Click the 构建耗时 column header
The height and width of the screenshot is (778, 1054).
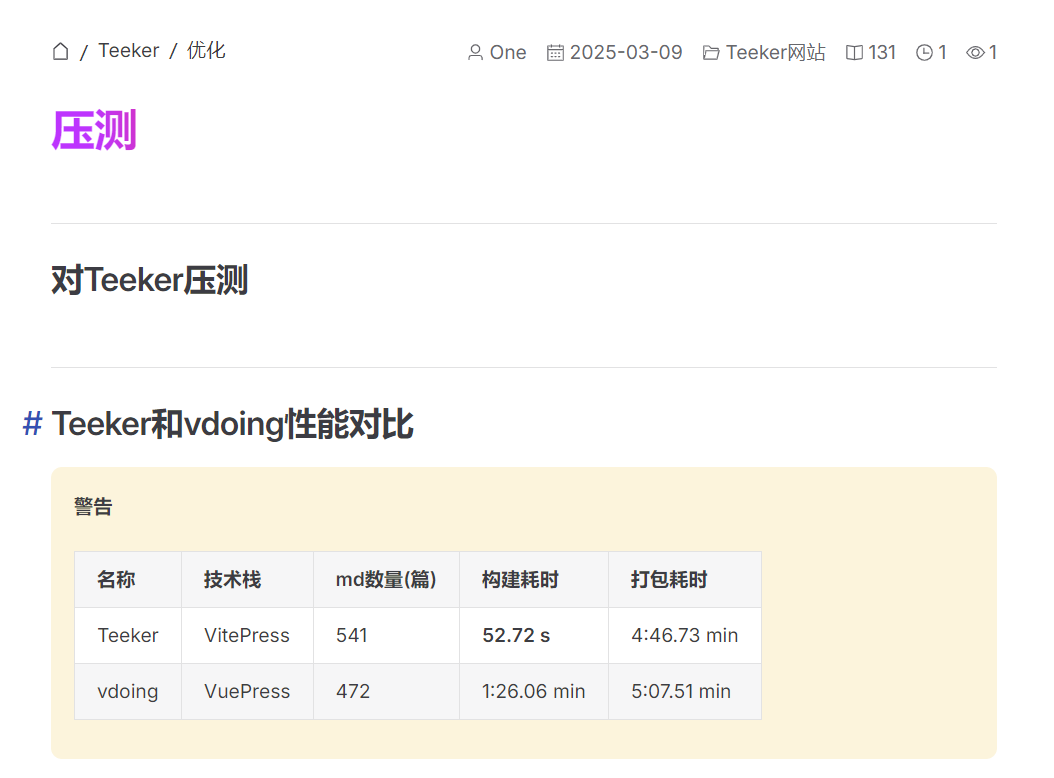click(x=534, y=580)
